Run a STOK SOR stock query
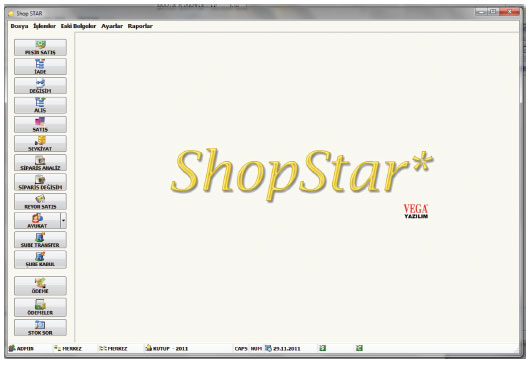The height and width of the screenshot is (365, 532). pos(40,328)
